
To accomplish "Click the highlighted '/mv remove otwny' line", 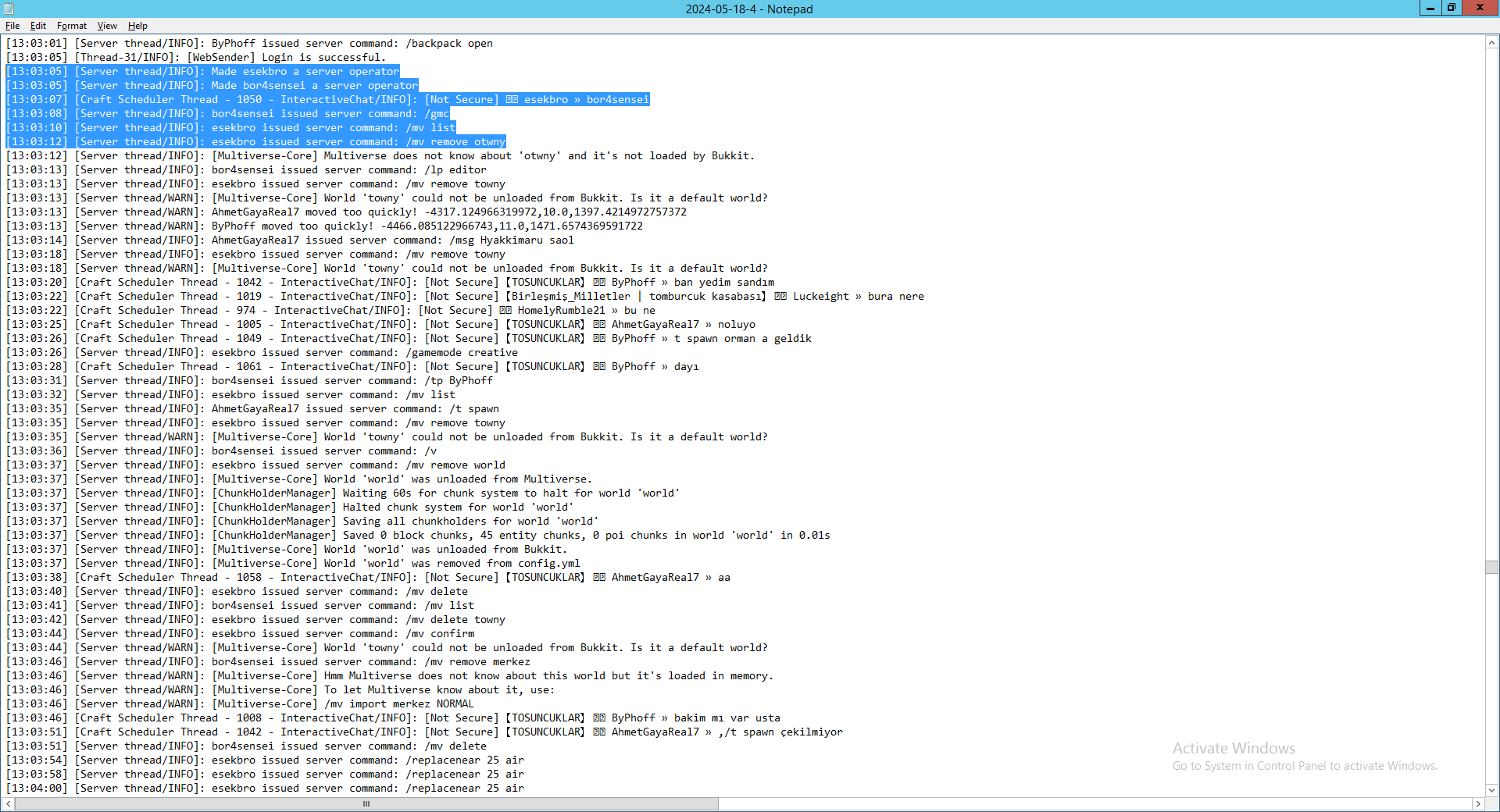I will pos(255,142).
